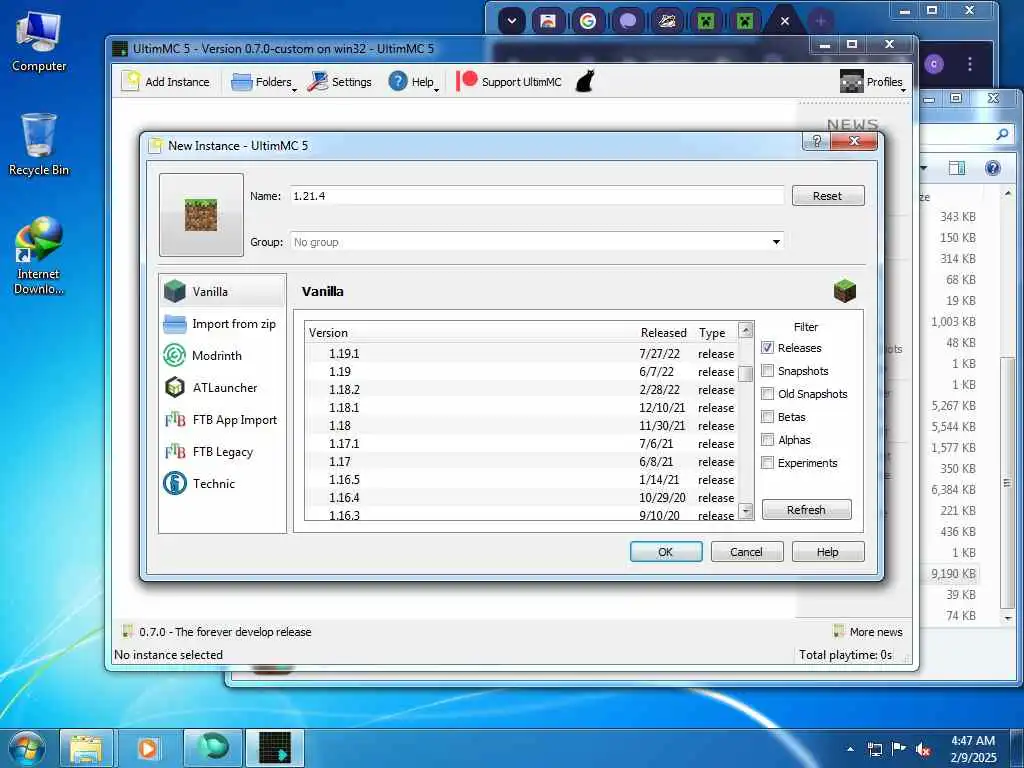
Task: Select the ATLauncher source
Action: 222,388
